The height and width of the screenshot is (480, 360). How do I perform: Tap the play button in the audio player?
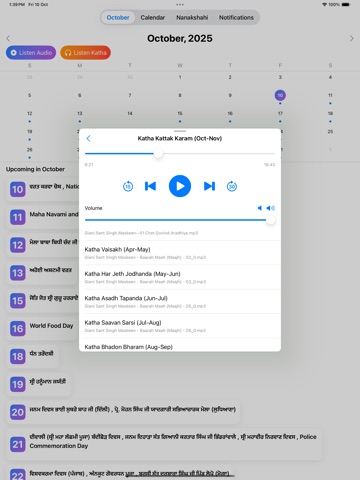[x=180, y=186]
